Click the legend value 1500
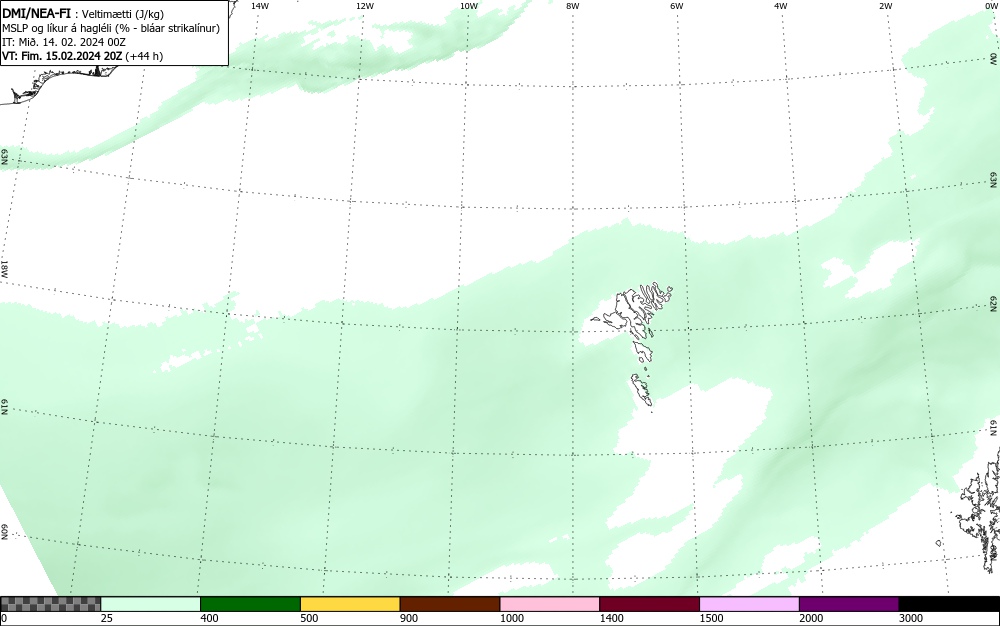This screenshot has width=1000, height=626. [x=711, y=618]
